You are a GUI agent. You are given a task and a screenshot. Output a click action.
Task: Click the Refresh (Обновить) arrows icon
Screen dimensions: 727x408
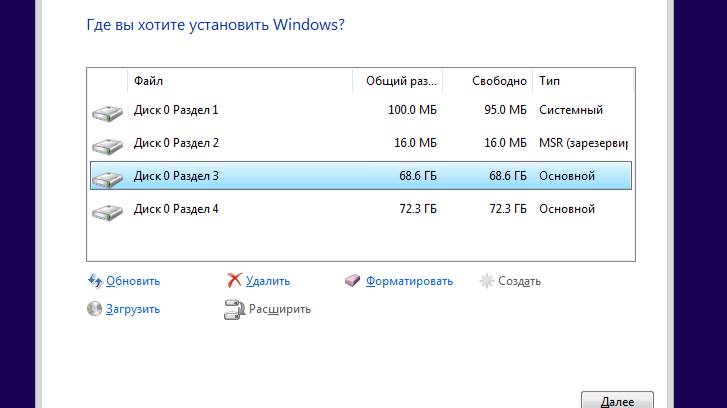tap(95, 280)
